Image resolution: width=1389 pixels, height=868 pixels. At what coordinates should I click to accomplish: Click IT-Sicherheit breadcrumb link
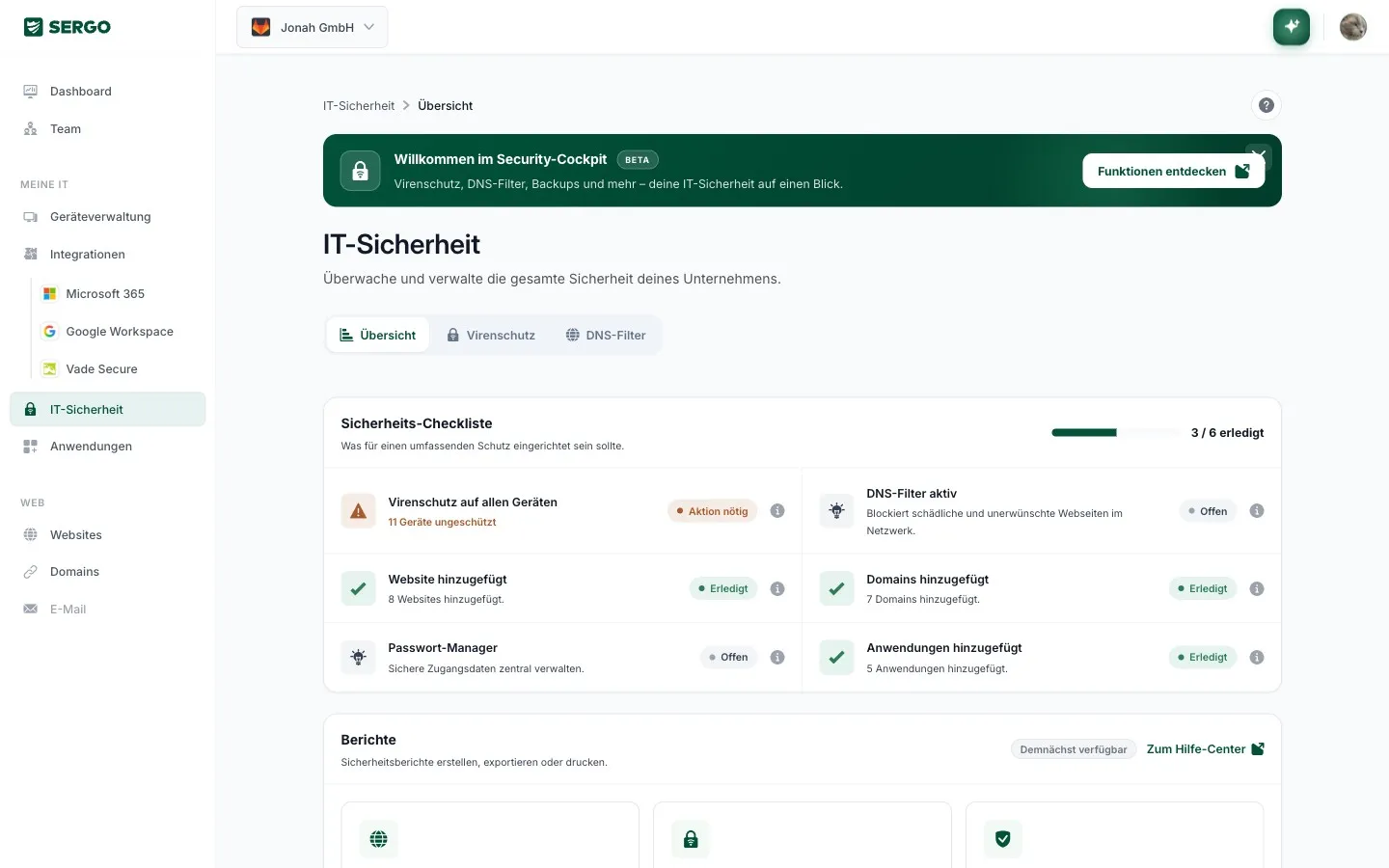point(359,106)
